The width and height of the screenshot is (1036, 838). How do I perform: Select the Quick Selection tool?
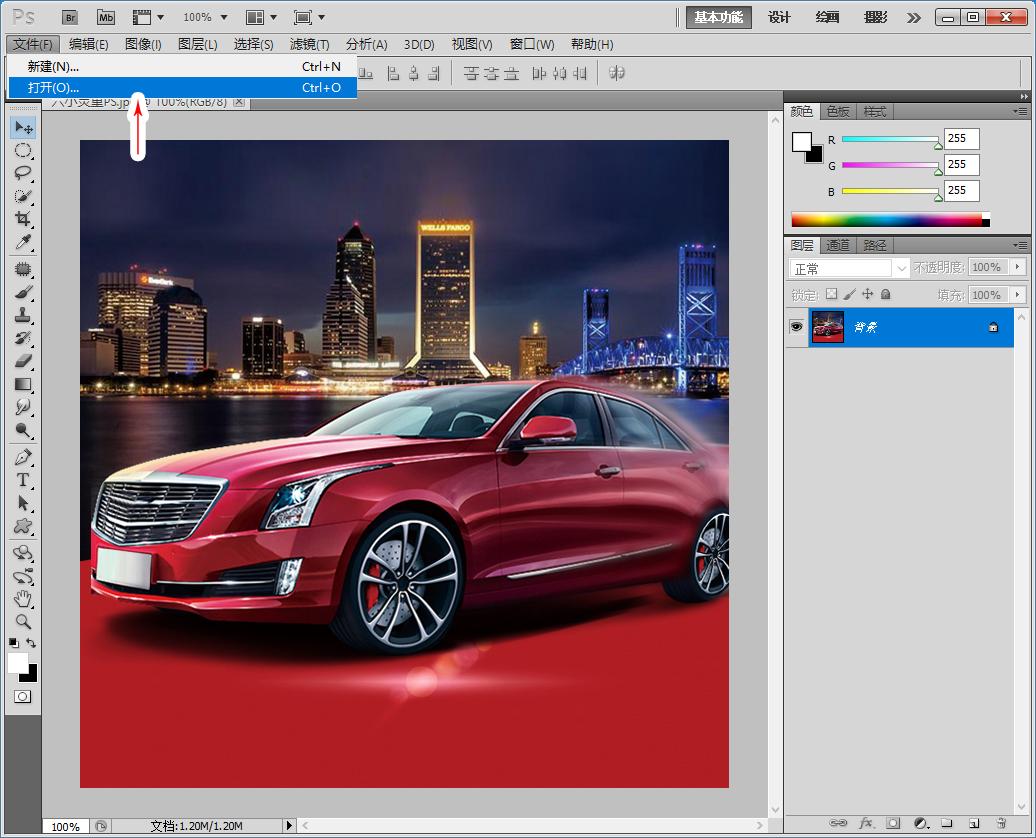click(23, 196)
